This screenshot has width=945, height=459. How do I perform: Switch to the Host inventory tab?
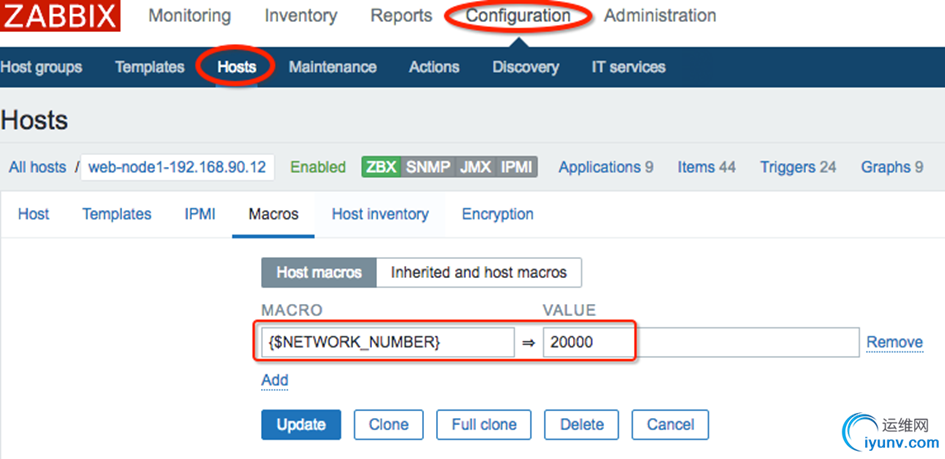click(380, 214)
